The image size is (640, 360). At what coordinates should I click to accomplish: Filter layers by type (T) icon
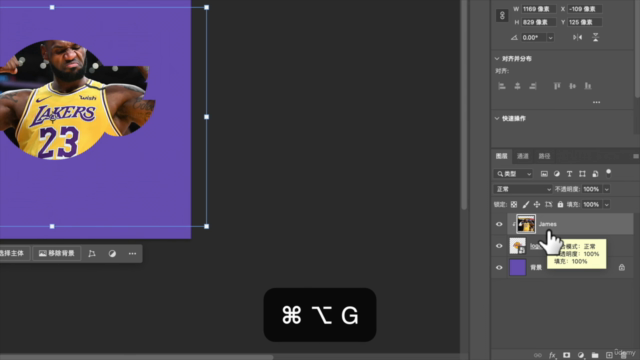pyautogui.click(x=569, y=174)
